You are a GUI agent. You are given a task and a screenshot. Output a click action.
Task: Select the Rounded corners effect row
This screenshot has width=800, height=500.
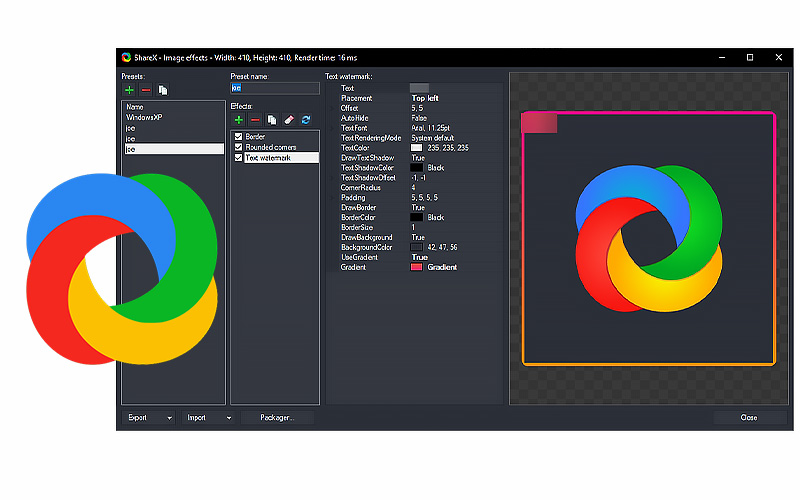pos(282,147)
